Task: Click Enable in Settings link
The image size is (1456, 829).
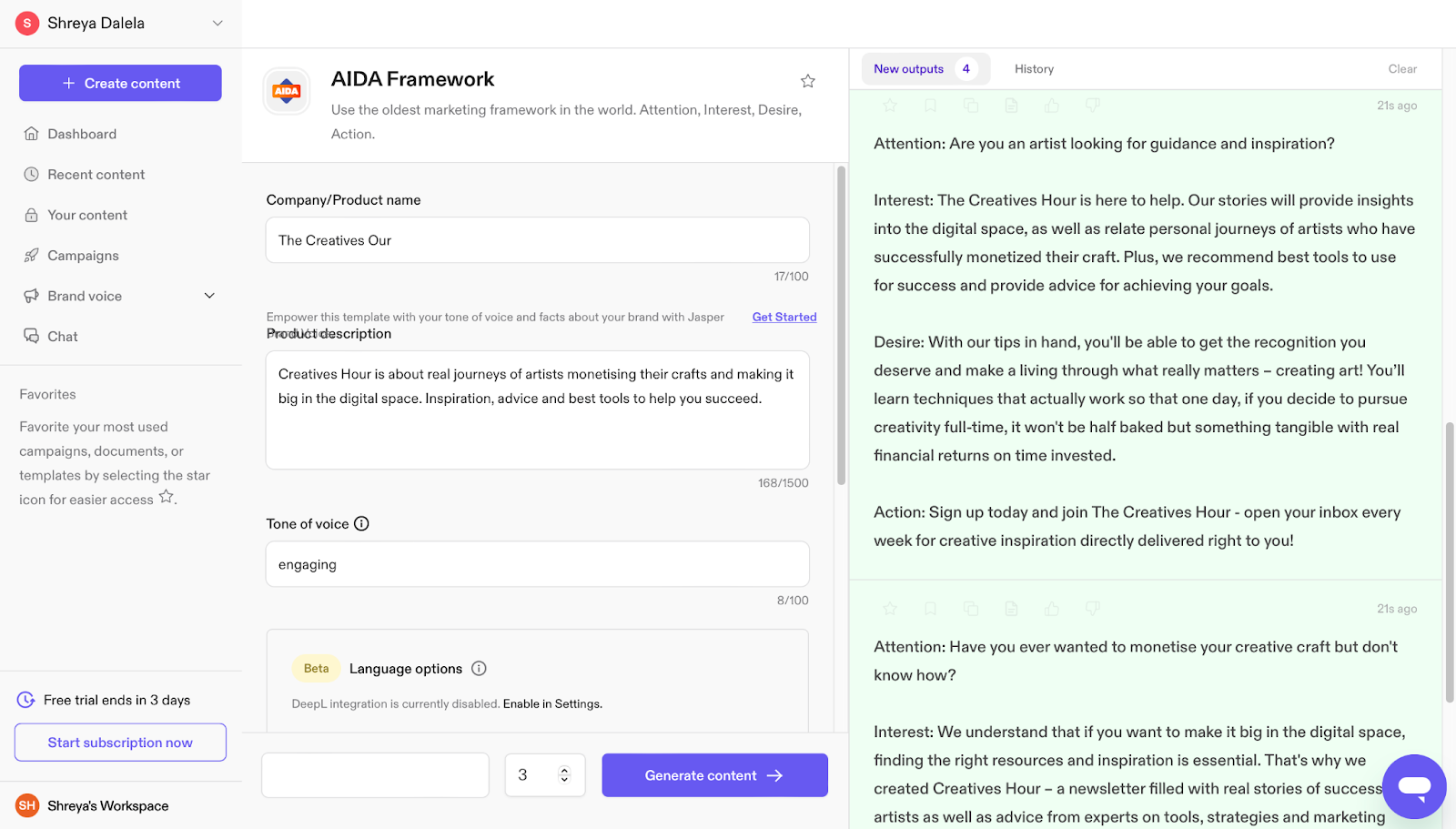Action: (x=552, y=703)
